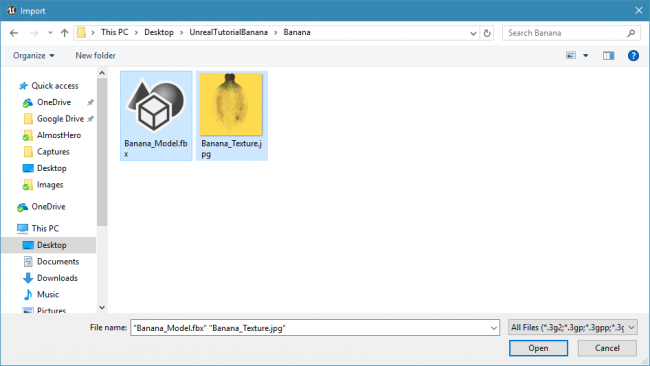The image size is (650, 366).
Task: Click UnrealTutorialBanana in the address path
Action: pos(228,32)
